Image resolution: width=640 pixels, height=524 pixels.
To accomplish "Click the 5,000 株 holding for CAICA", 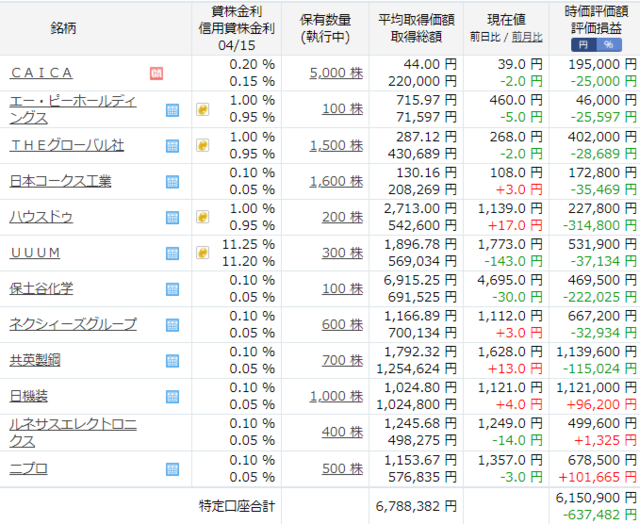I will pyautogui.click(x=336, y=73).
